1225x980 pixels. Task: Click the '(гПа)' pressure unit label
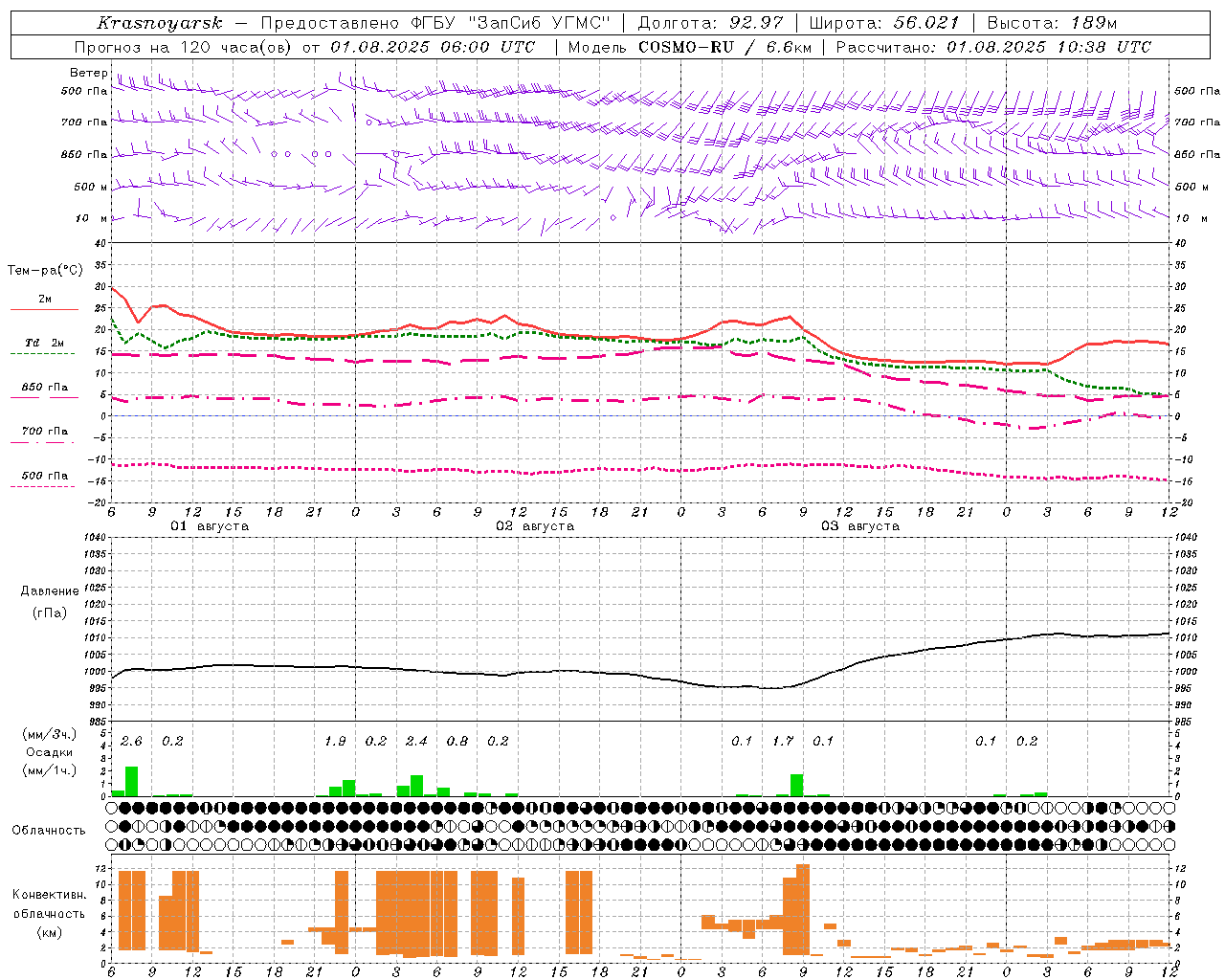pos(50,613)
